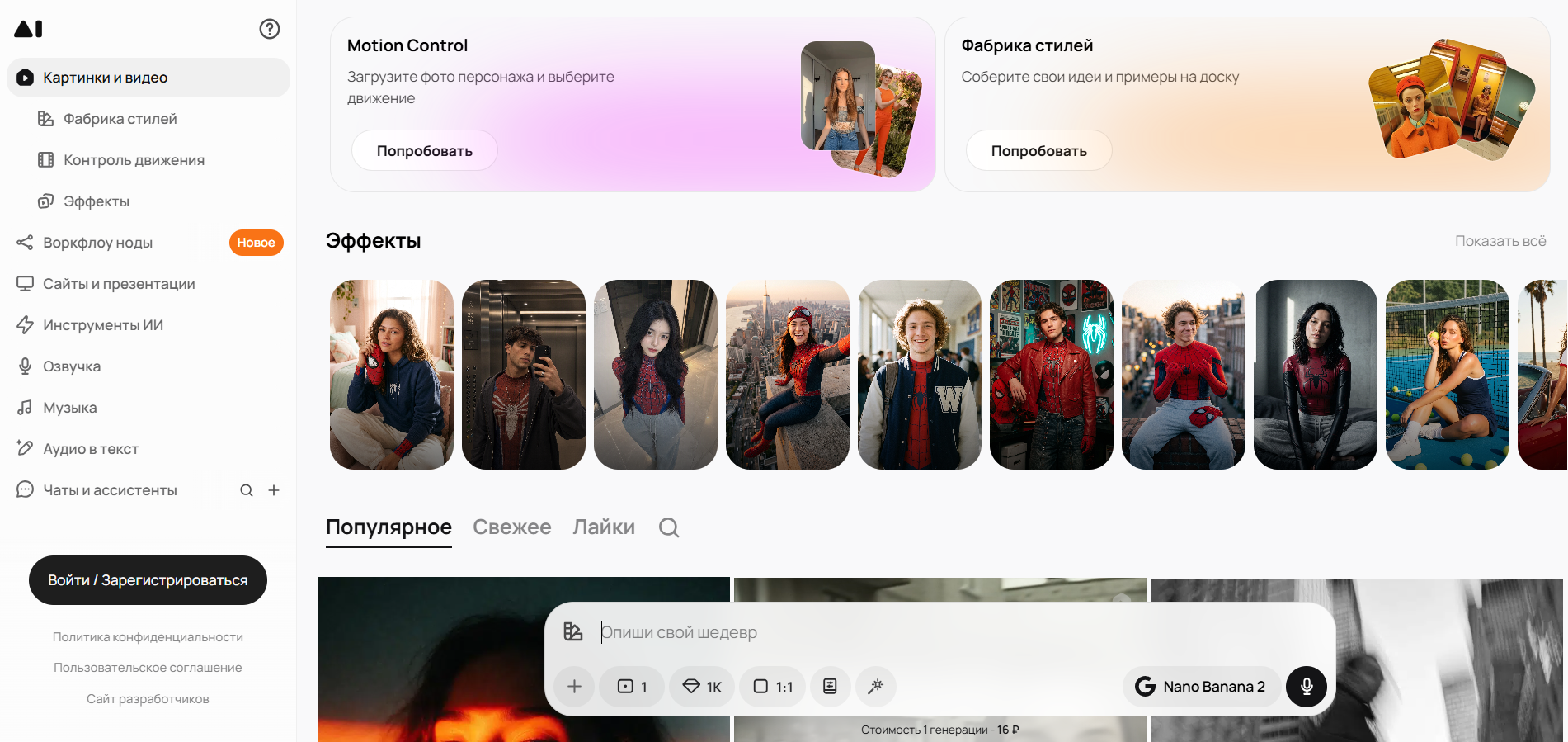This screenshot has width=1568, height=742.
Task: Click Войти / Зарегистрироваться button
Action: pyautogui.click(x=148, y=580)
